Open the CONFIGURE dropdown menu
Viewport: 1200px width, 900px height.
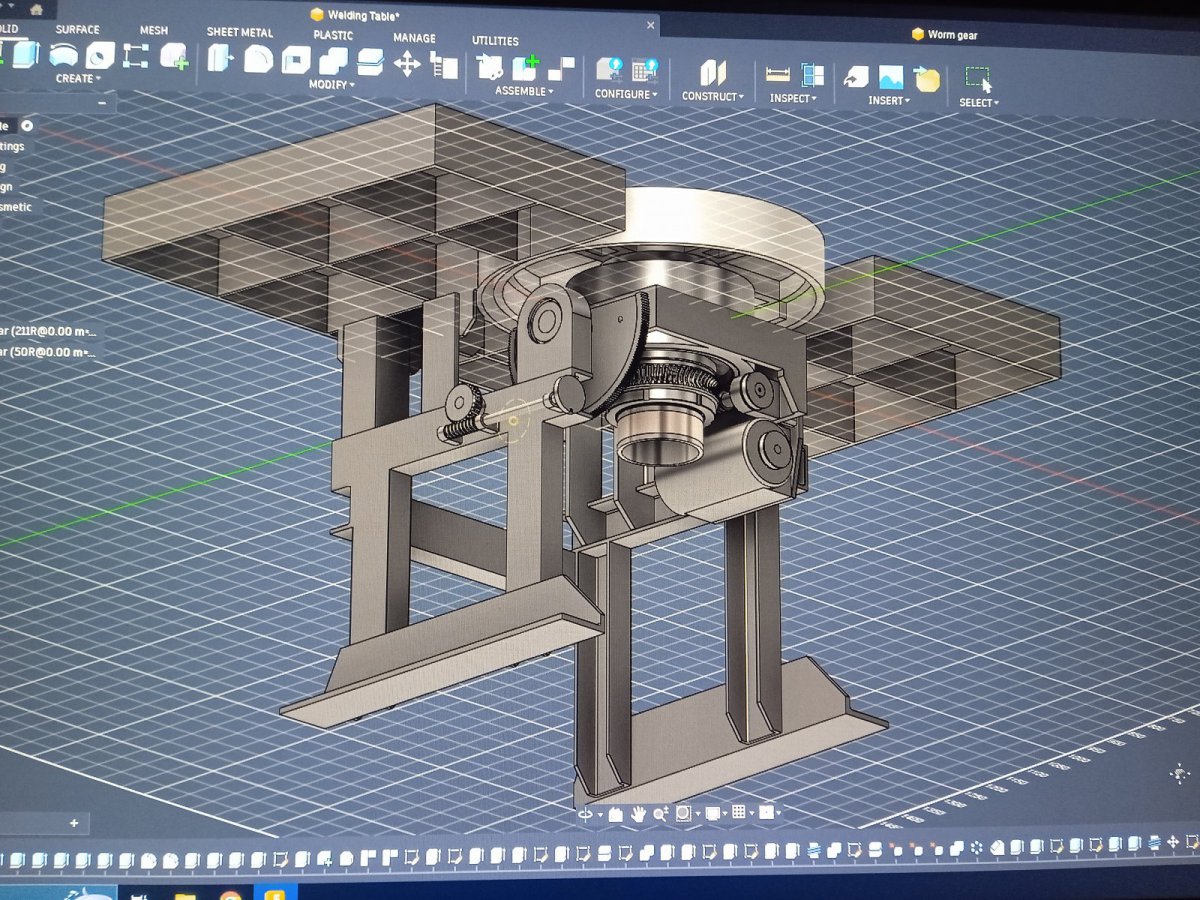pyautogui.click(x=626, y=94)
